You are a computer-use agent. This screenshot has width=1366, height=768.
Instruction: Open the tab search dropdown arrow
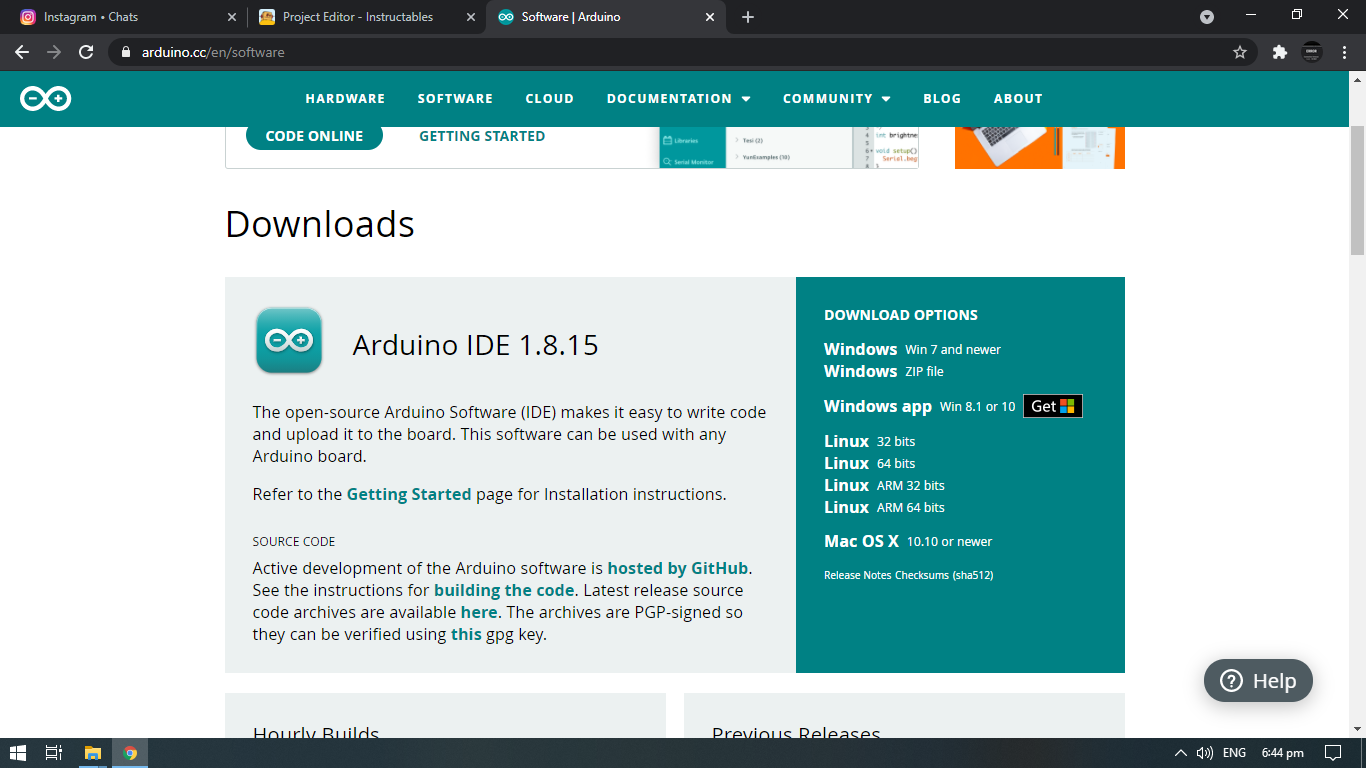1207,17
